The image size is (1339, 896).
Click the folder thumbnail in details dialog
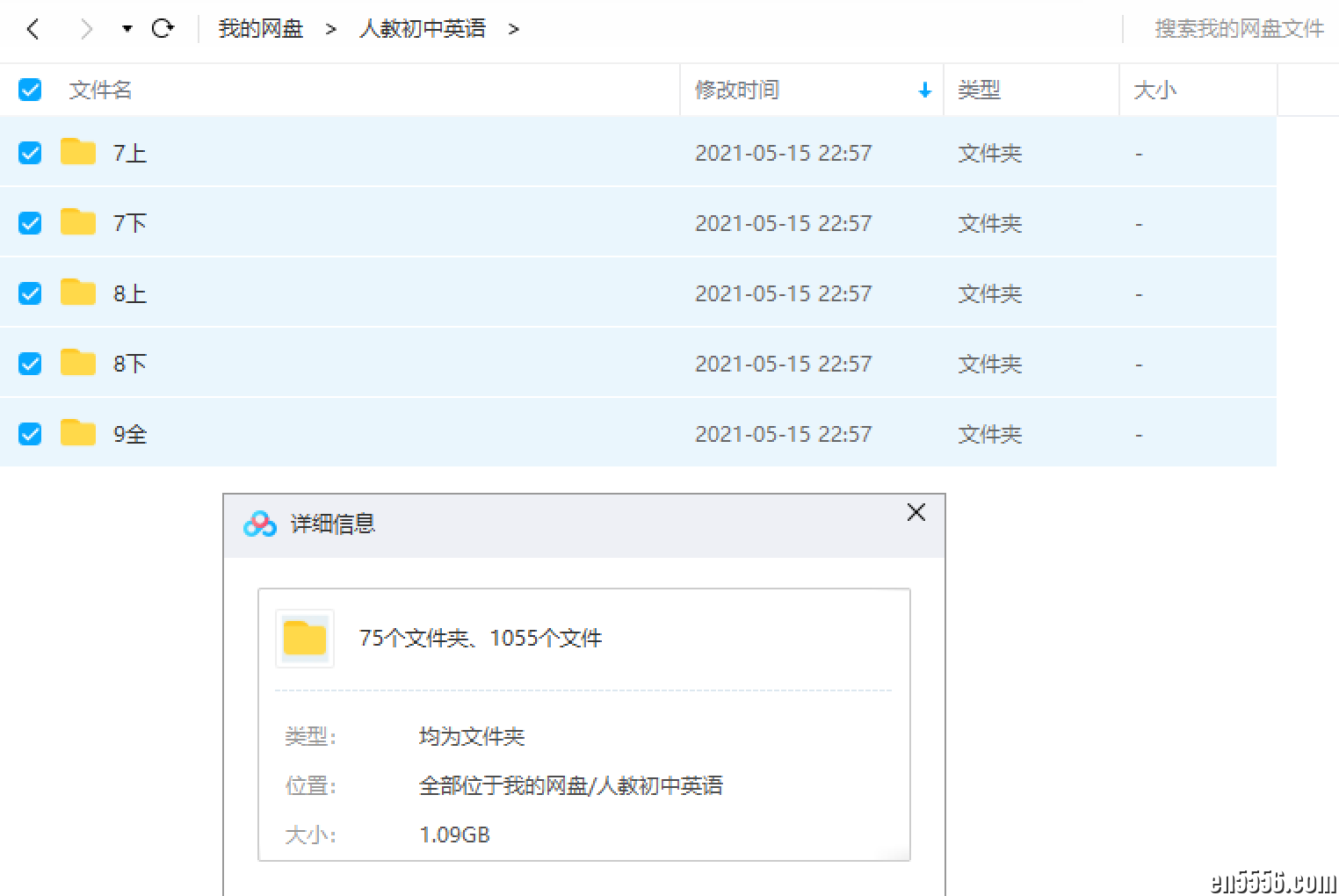pyautogui.click(x=305, y=639)
